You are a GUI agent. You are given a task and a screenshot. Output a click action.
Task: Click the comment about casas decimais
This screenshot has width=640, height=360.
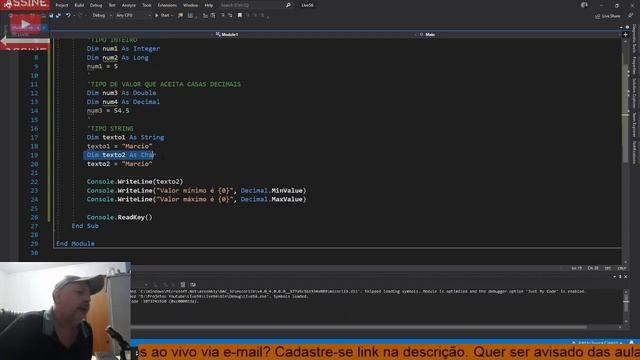pos(164,84)
